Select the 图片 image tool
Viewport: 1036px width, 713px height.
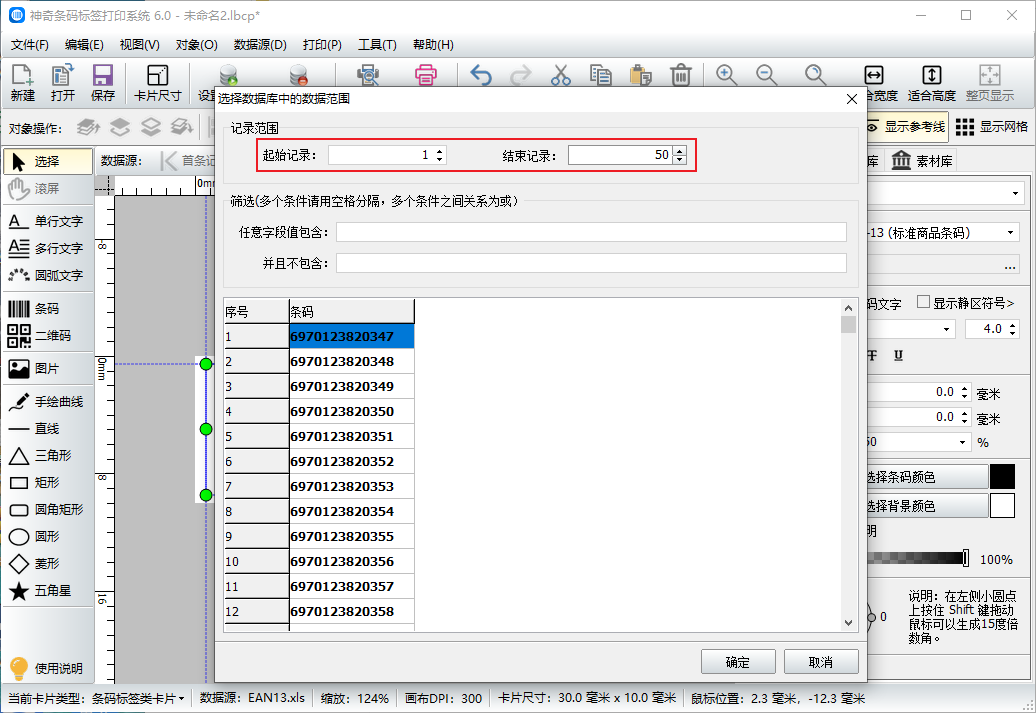pos(48,369)
